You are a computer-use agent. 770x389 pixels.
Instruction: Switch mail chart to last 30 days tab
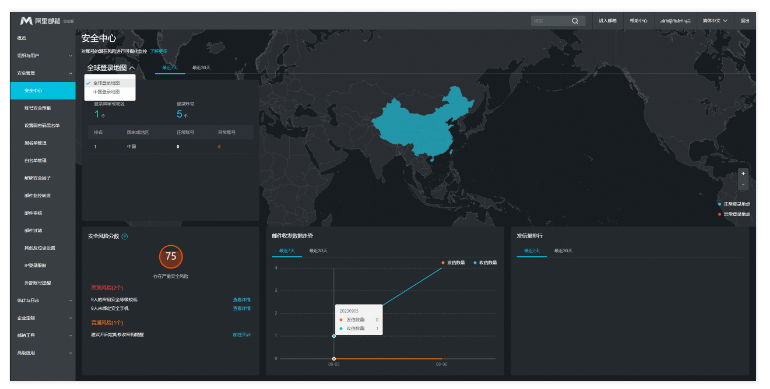(x=318, y=251)
